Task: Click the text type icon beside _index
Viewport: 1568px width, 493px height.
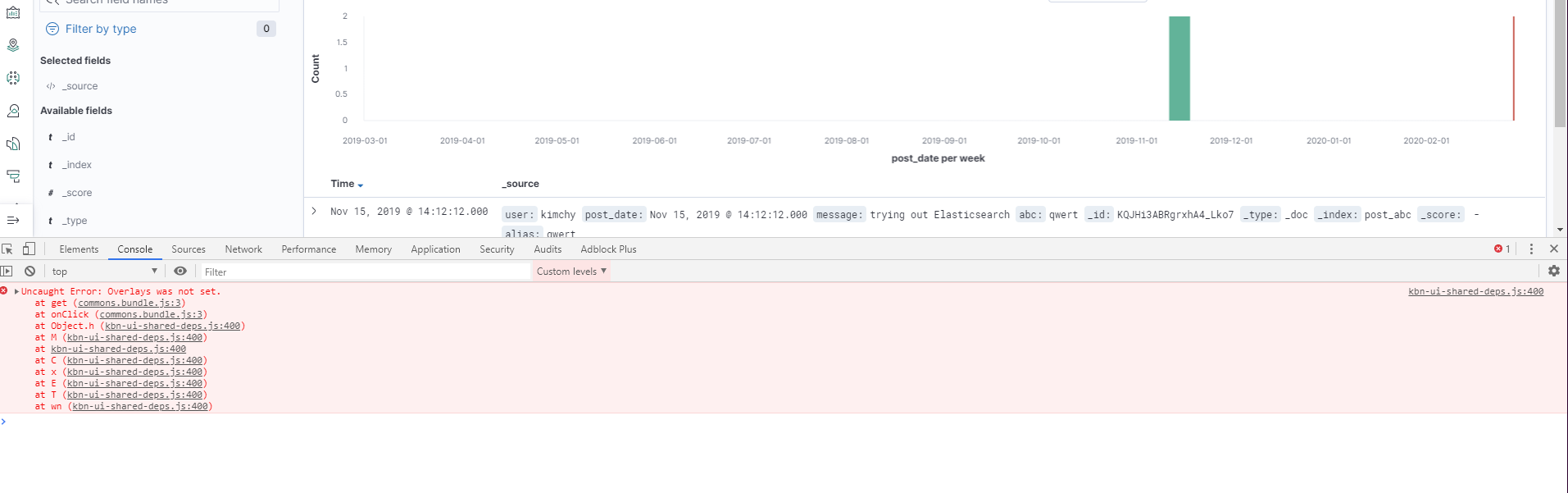Action: tap(51, 165)
